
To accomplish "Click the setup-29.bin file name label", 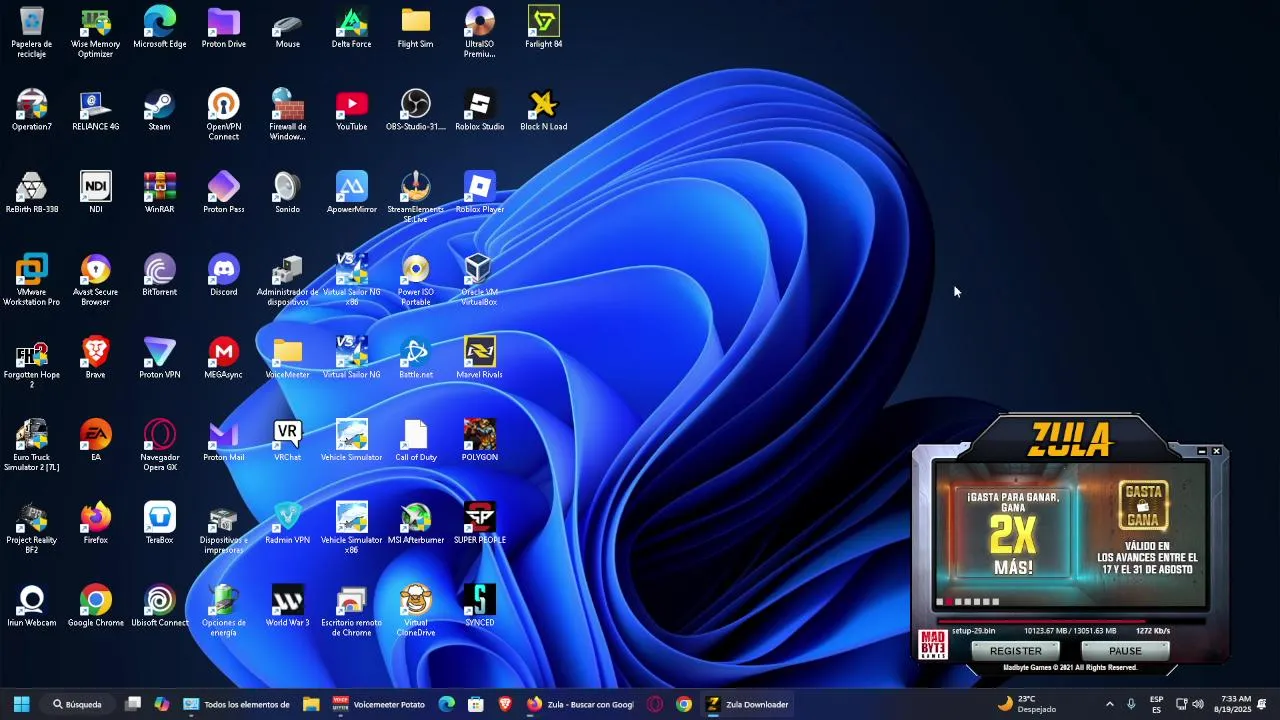I will [x=973, y=631].
